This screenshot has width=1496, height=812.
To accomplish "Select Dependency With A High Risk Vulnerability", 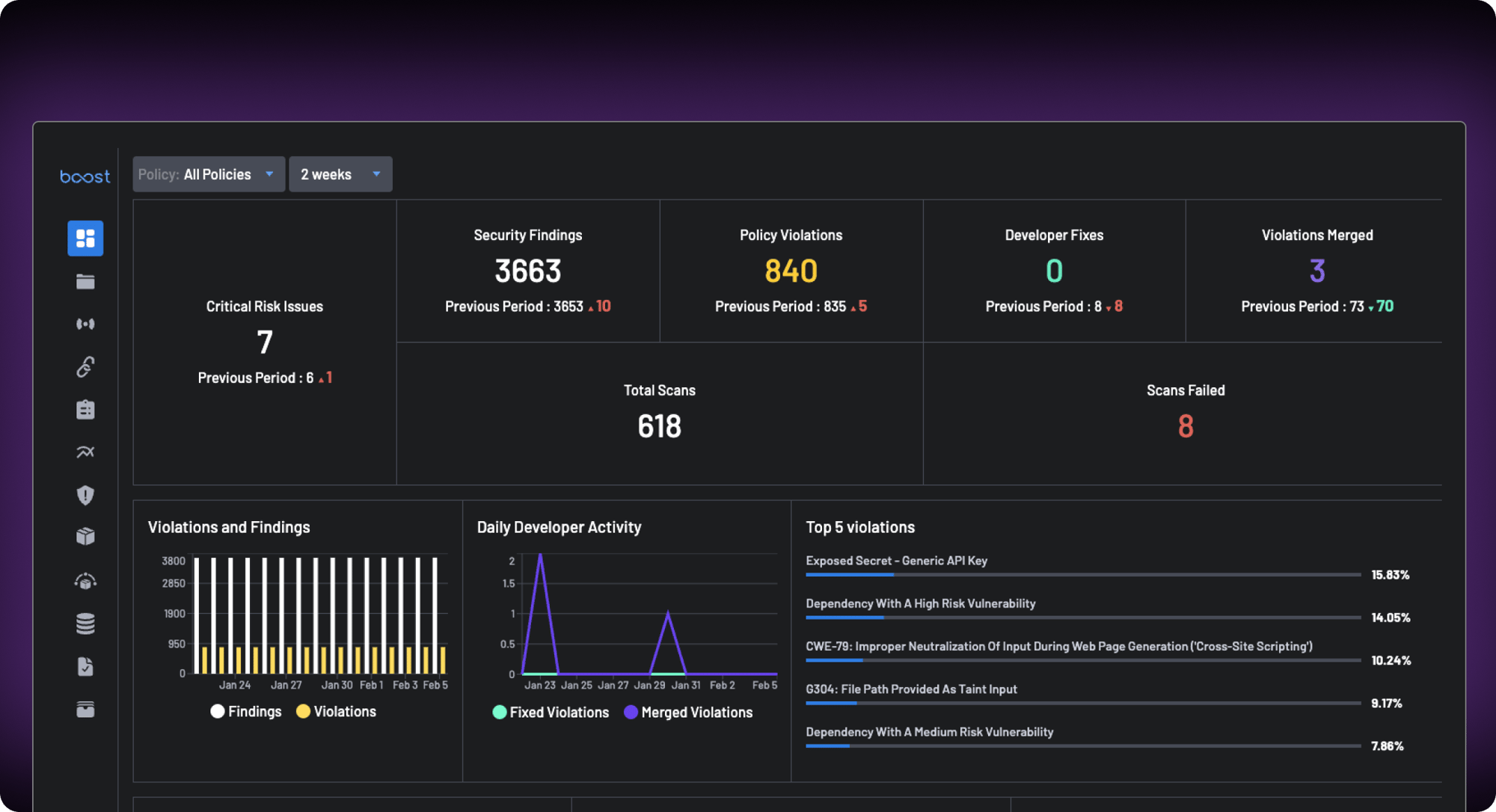I will point(921,603).
